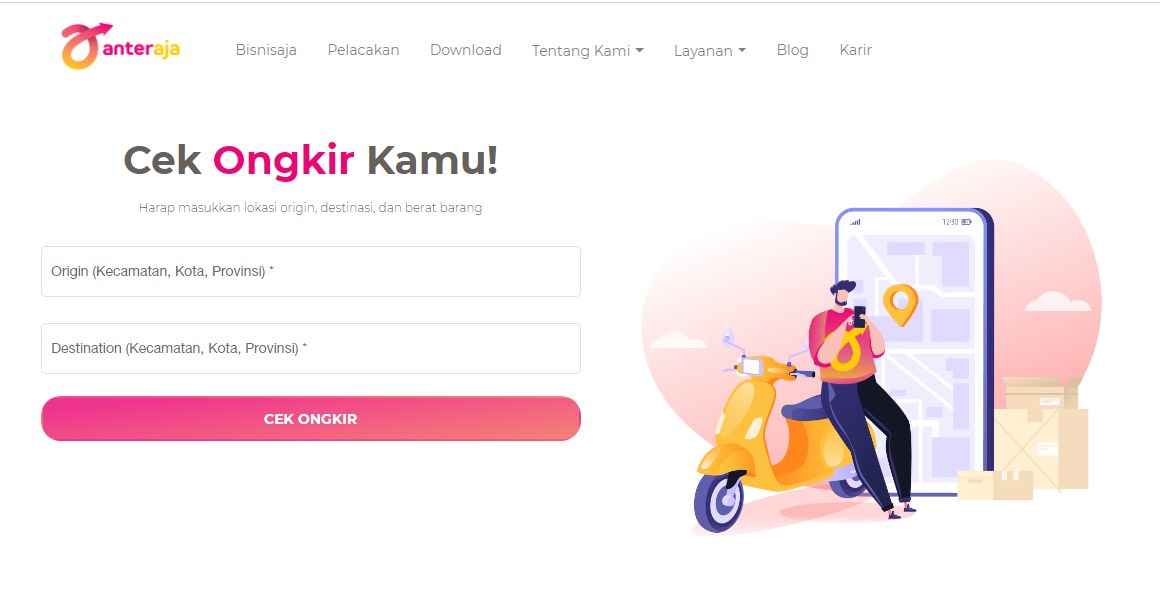Go to Pelacakan tracking page
Screen dimensions: 1160x589
[363, 50]
